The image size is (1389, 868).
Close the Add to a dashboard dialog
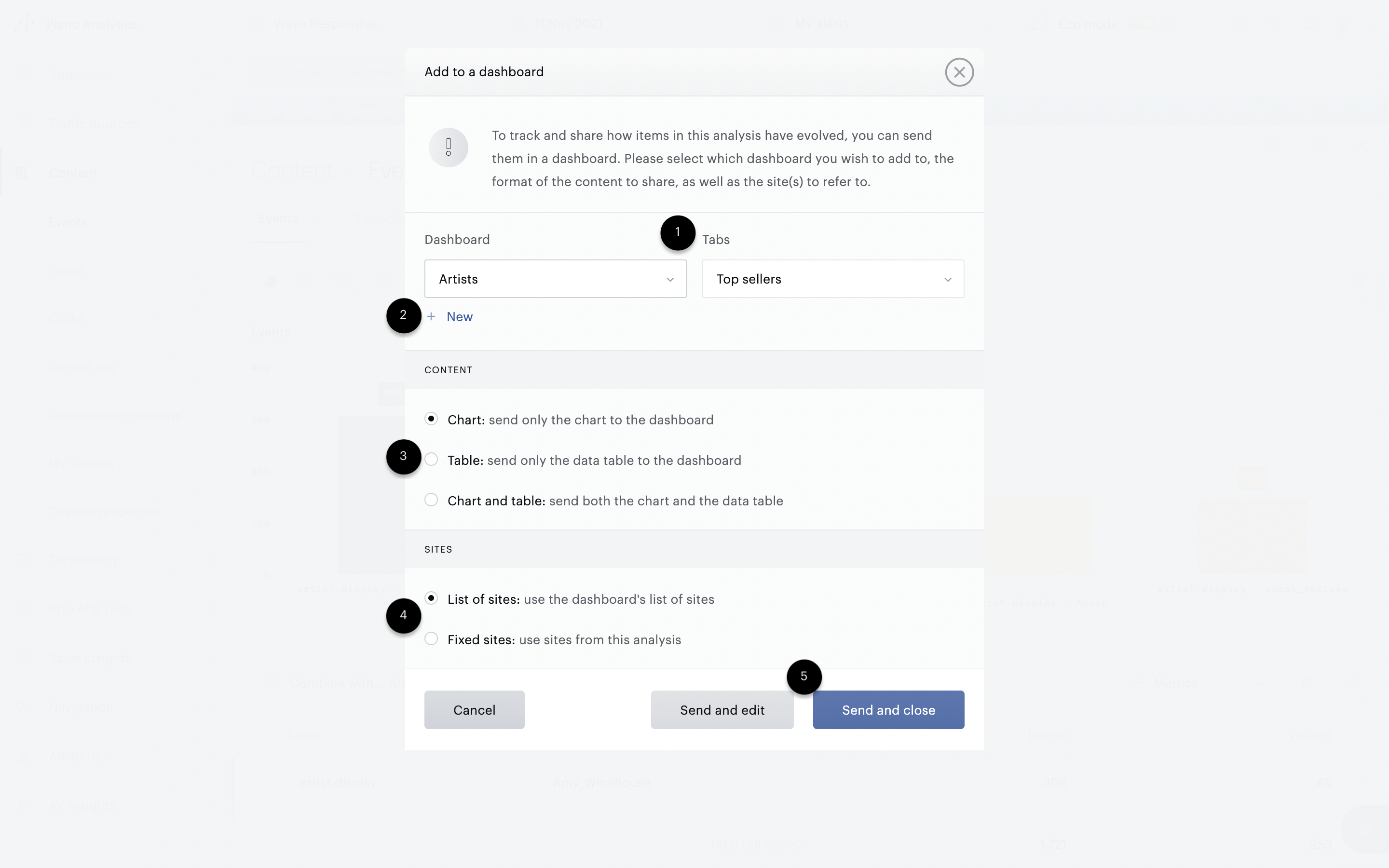[959, 72]
